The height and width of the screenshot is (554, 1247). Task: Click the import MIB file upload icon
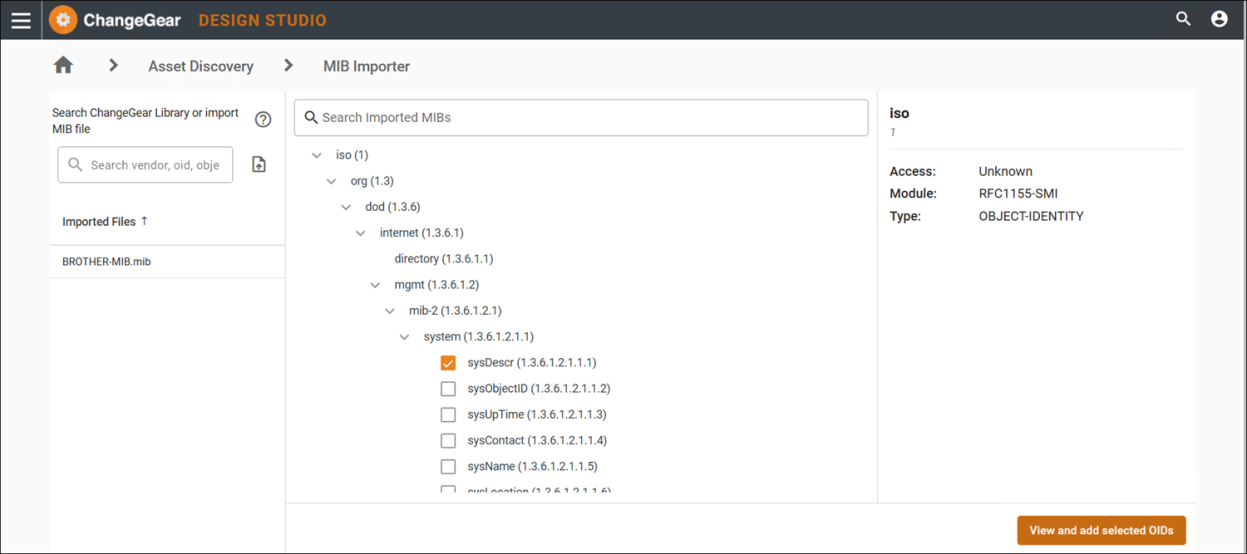click(x=259, y=165)
